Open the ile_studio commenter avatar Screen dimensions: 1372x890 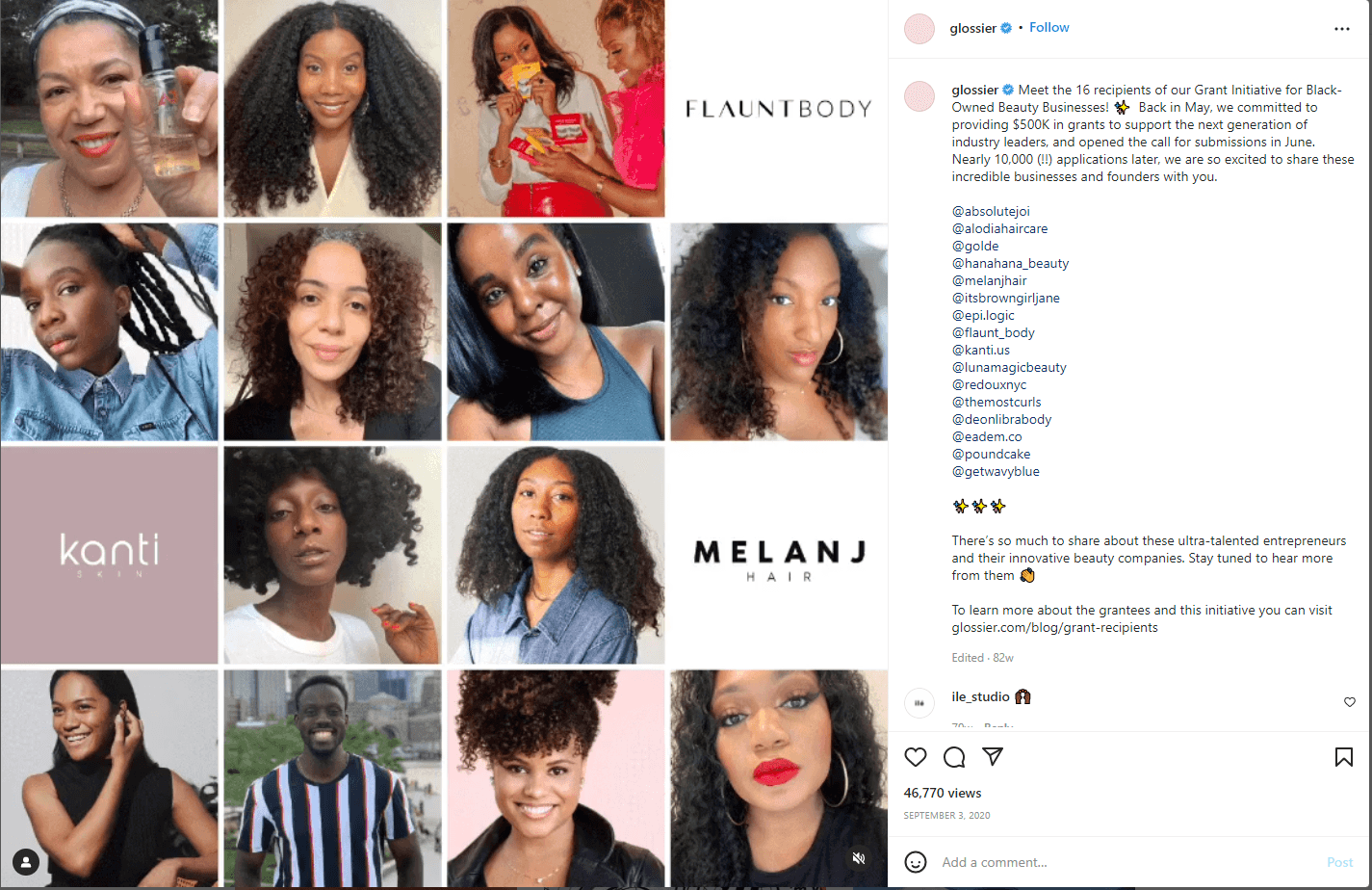(x=919, y=703)
